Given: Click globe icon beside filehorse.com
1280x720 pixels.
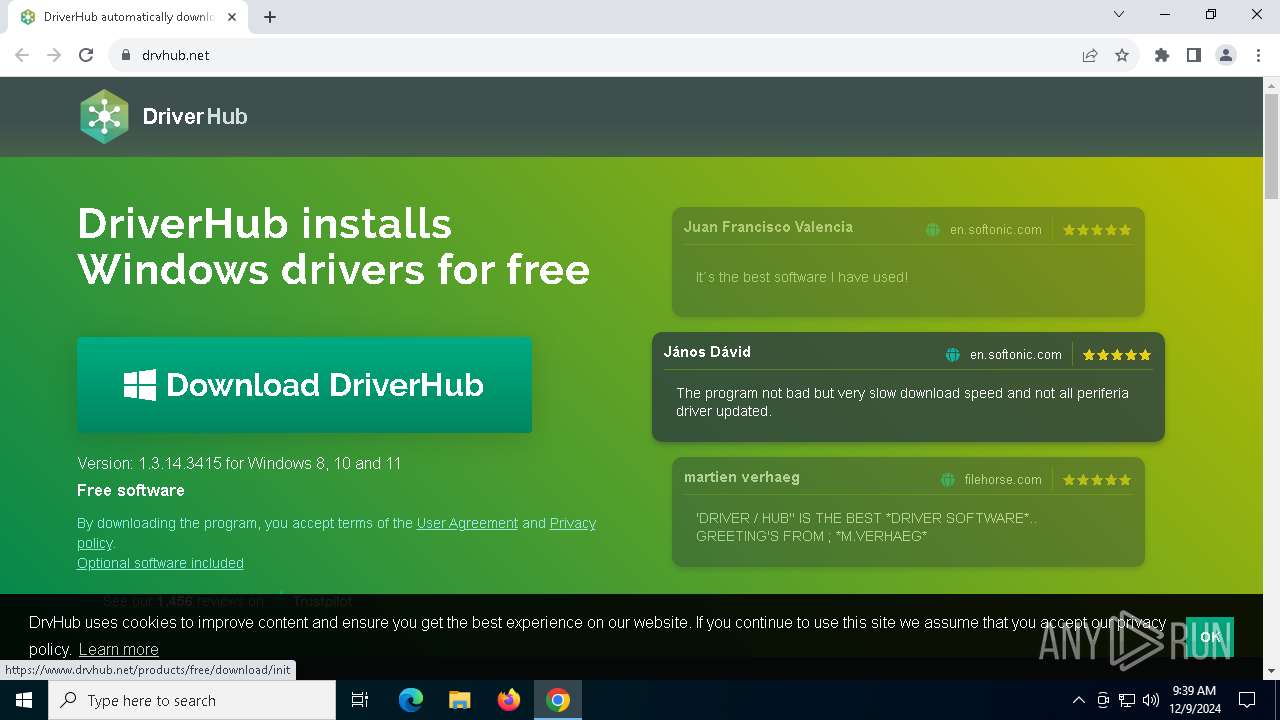Looking at the screenshot, I should pyautogui.click(x=947, y=480).
